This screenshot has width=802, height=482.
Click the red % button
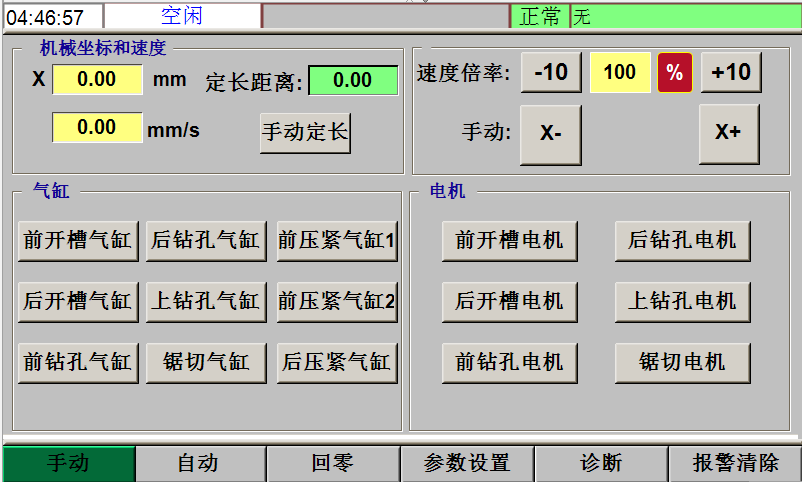pos(675,73)
